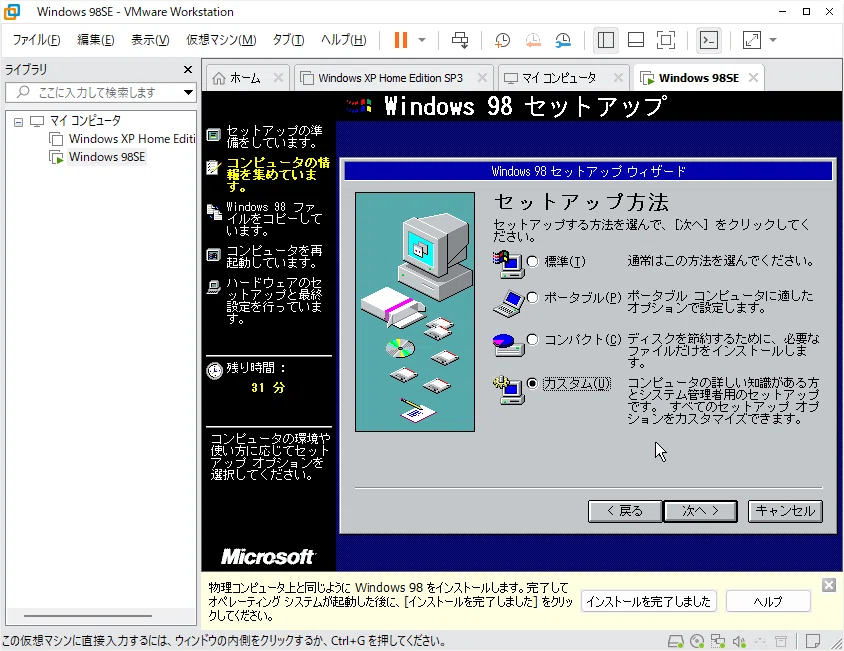Dismiss the yellow install notification bar
Viewport: 844px width, 651px height.
pyautogui.click(x=829, y=585)
